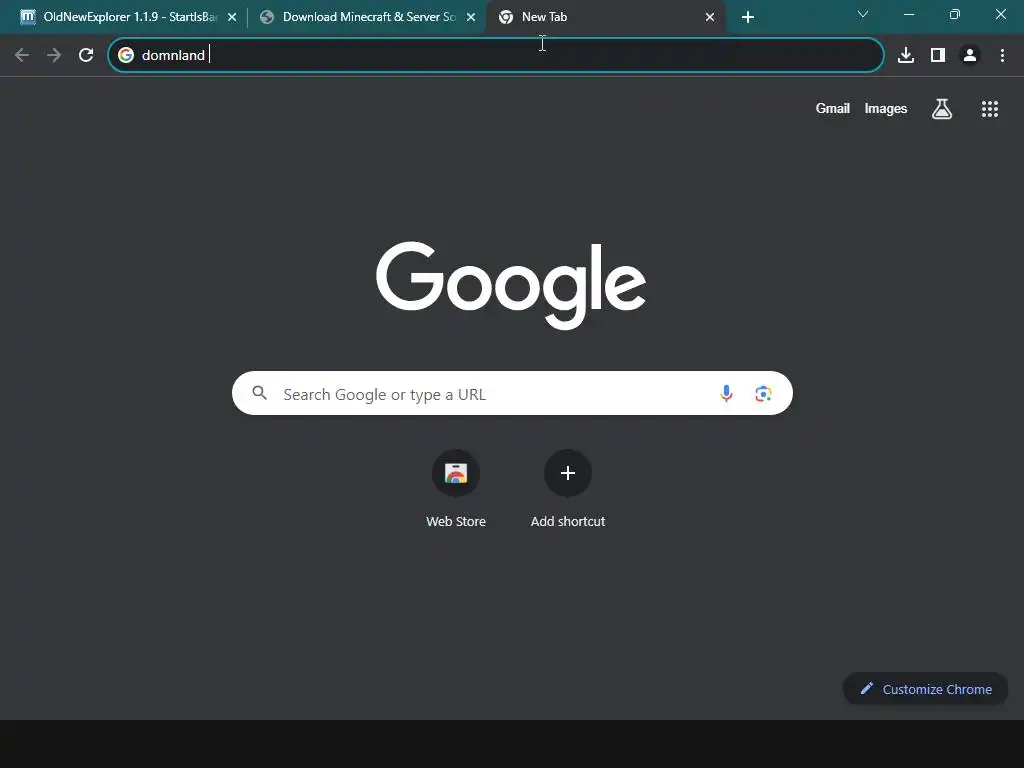Open the Search Labs flask icon
The width and height of the screenshot is (1024, 768).
click(x=942, y=109)
